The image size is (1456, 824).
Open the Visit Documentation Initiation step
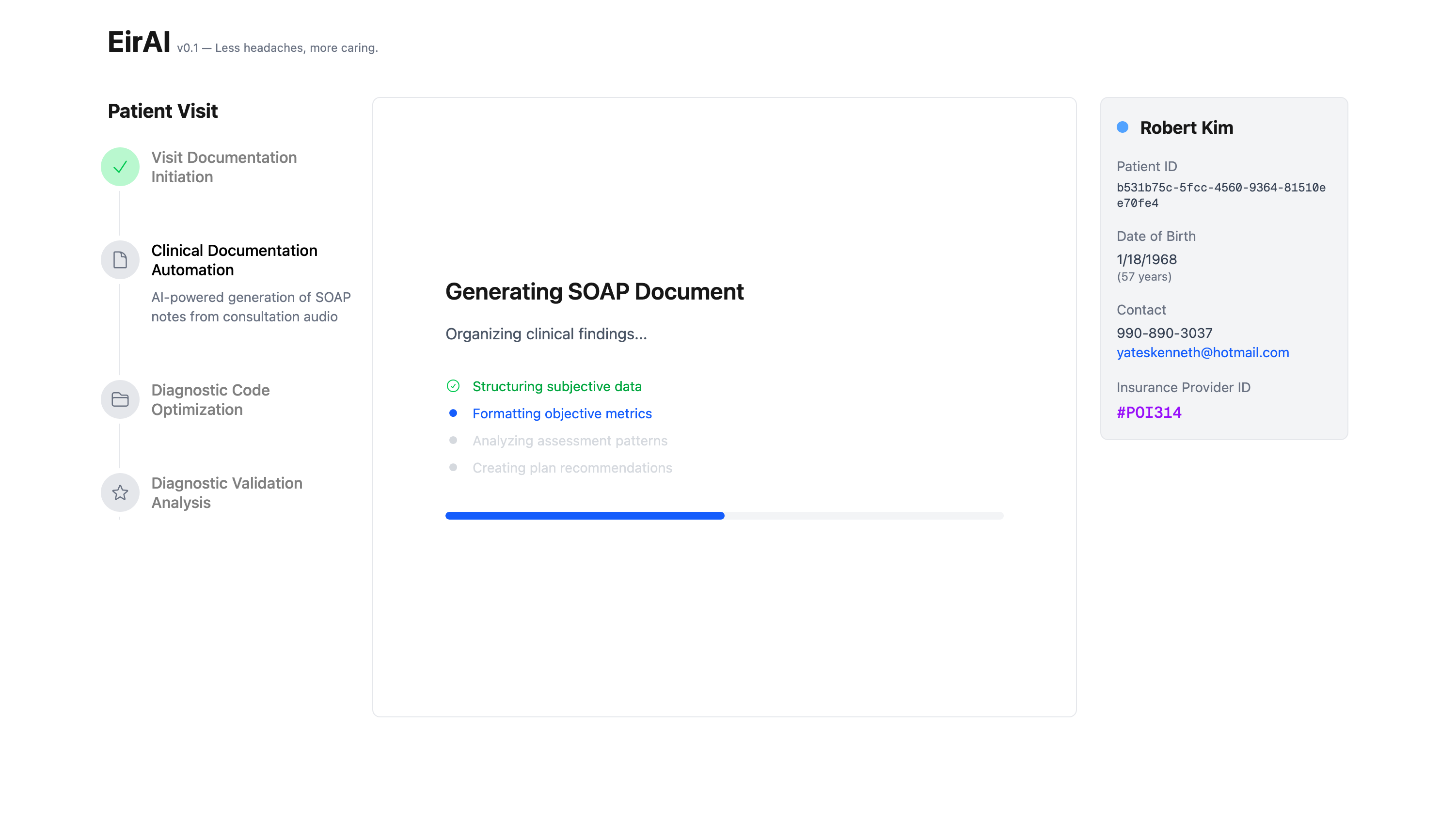pos(223,167)
